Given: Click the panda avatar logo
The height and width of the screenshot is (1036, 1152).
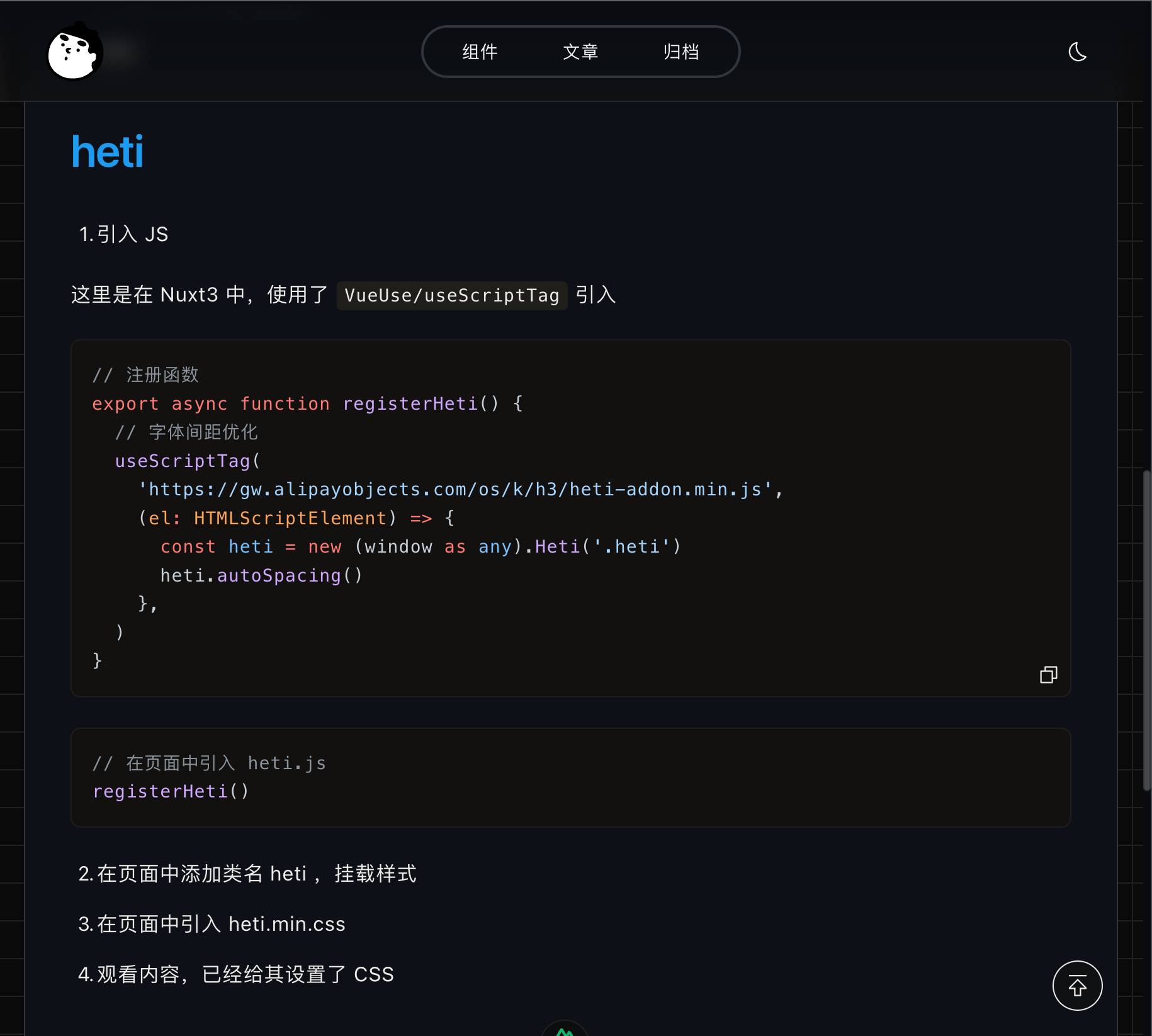Looking at the screenshot, I should (74, 52).
